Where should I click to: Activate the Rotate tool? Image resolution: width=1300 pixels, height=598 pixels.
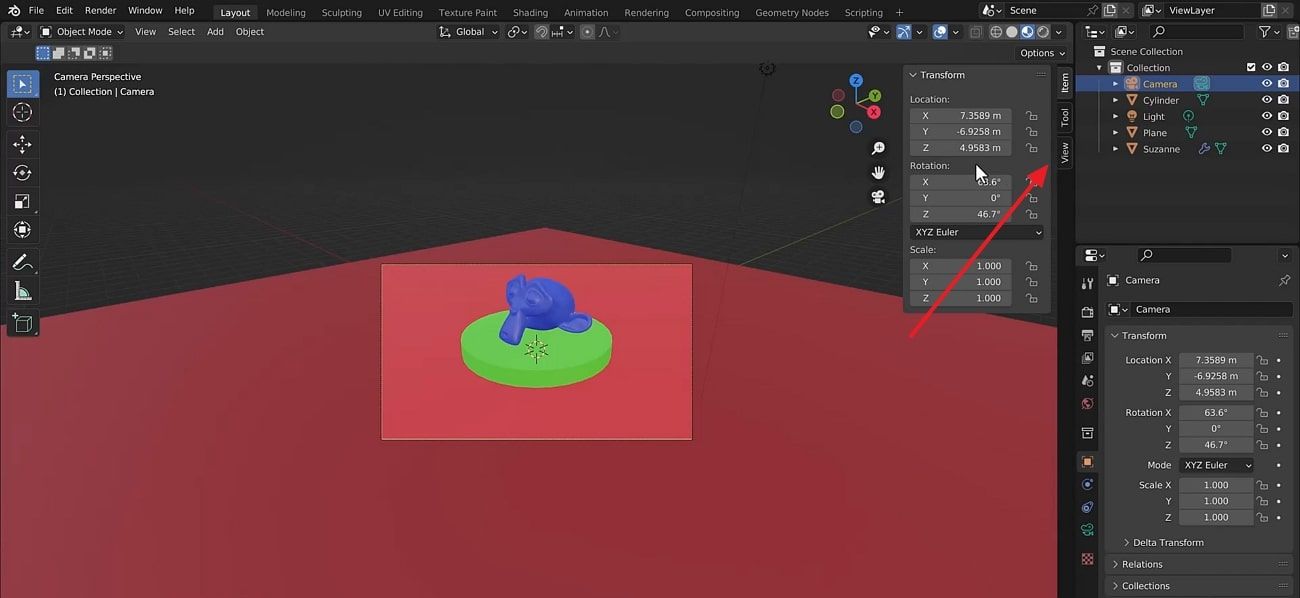(x=22, y=172)
